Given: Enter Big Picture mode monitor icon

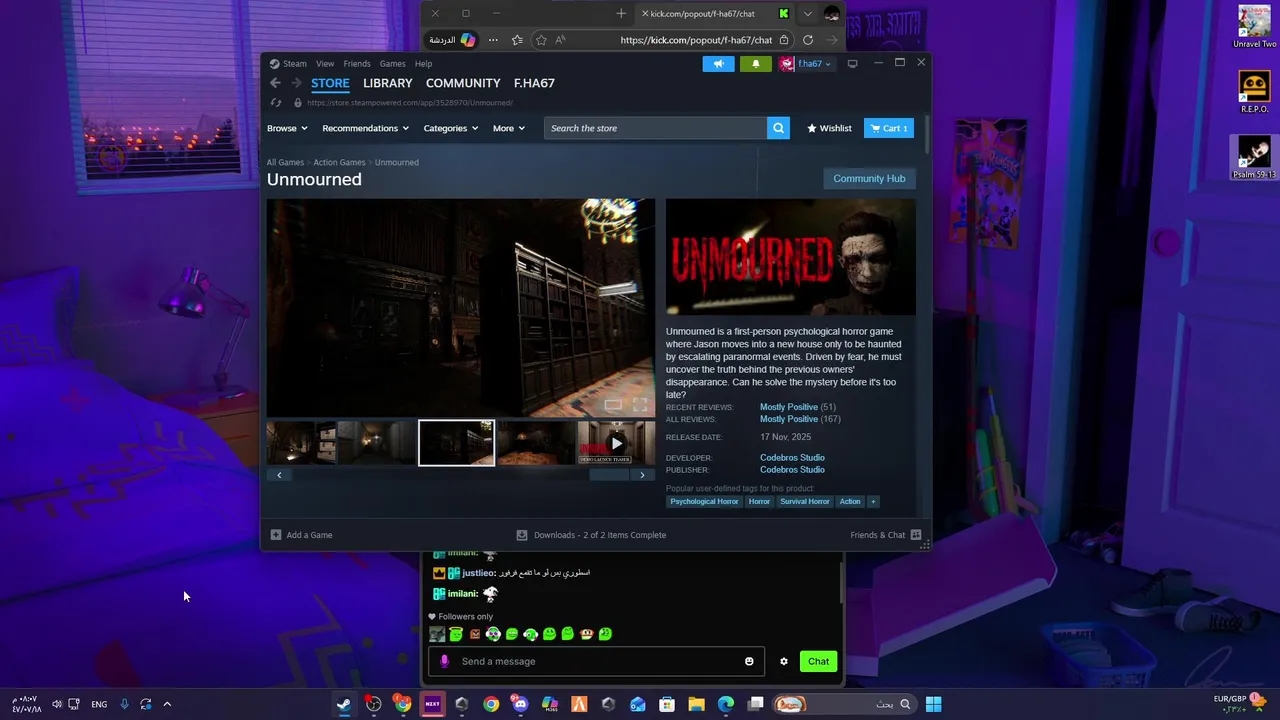Looking at the screenshot, I should pos(852,64).
